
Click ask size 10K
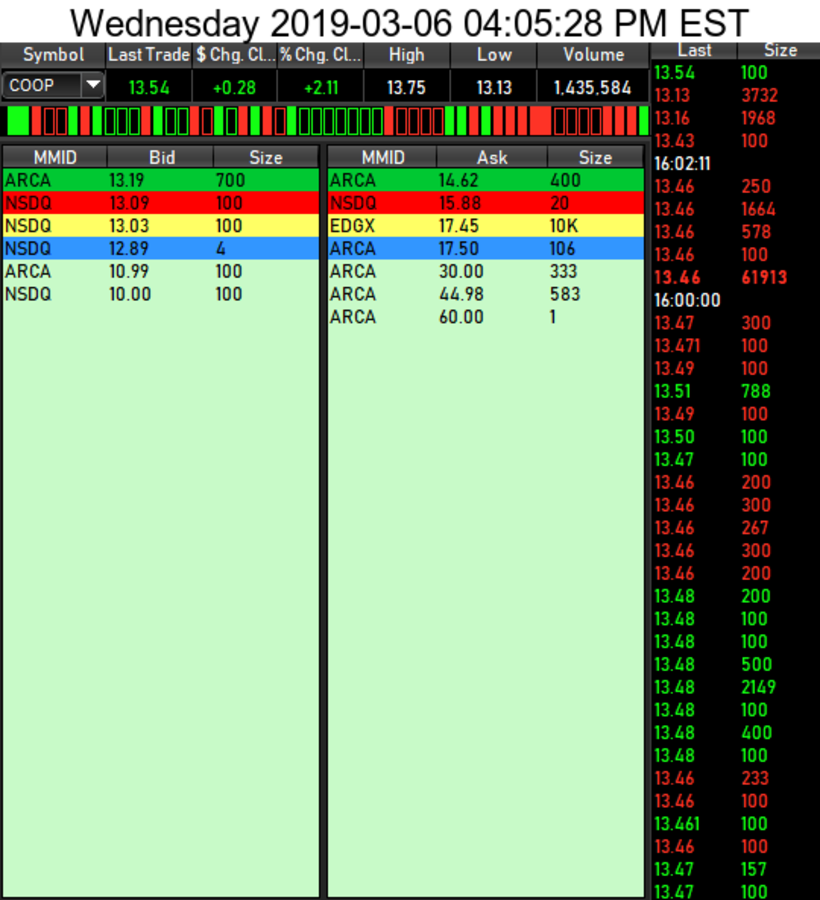point(563,226)
